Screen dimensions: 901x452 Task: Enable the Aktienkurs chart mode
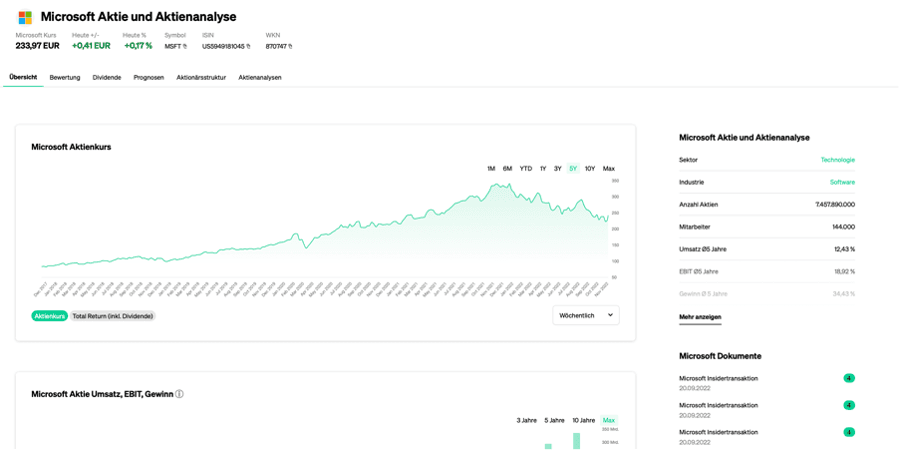[x=50, y=316]
